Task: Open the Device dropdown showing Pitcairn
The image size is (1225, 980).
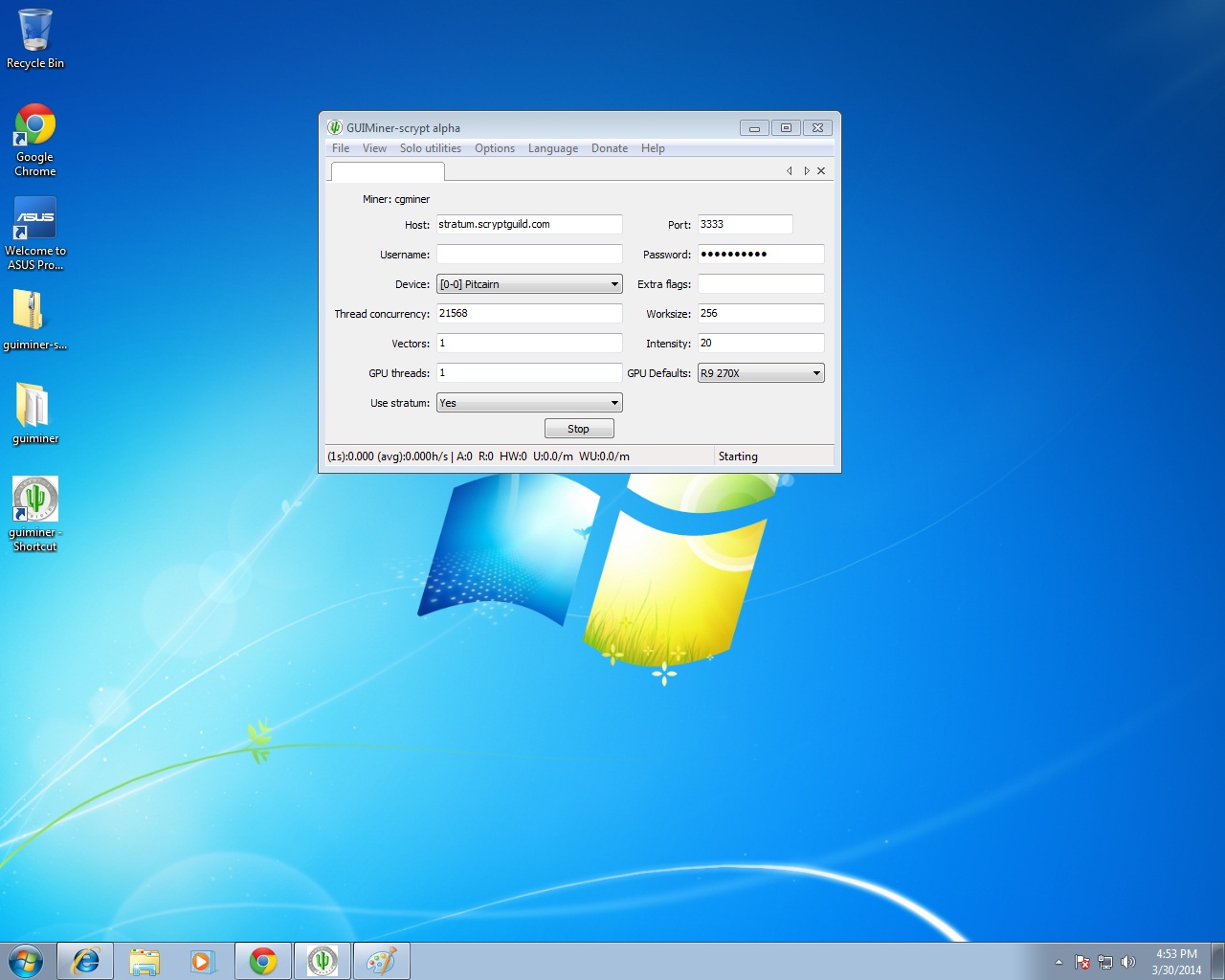Action: 529,284
